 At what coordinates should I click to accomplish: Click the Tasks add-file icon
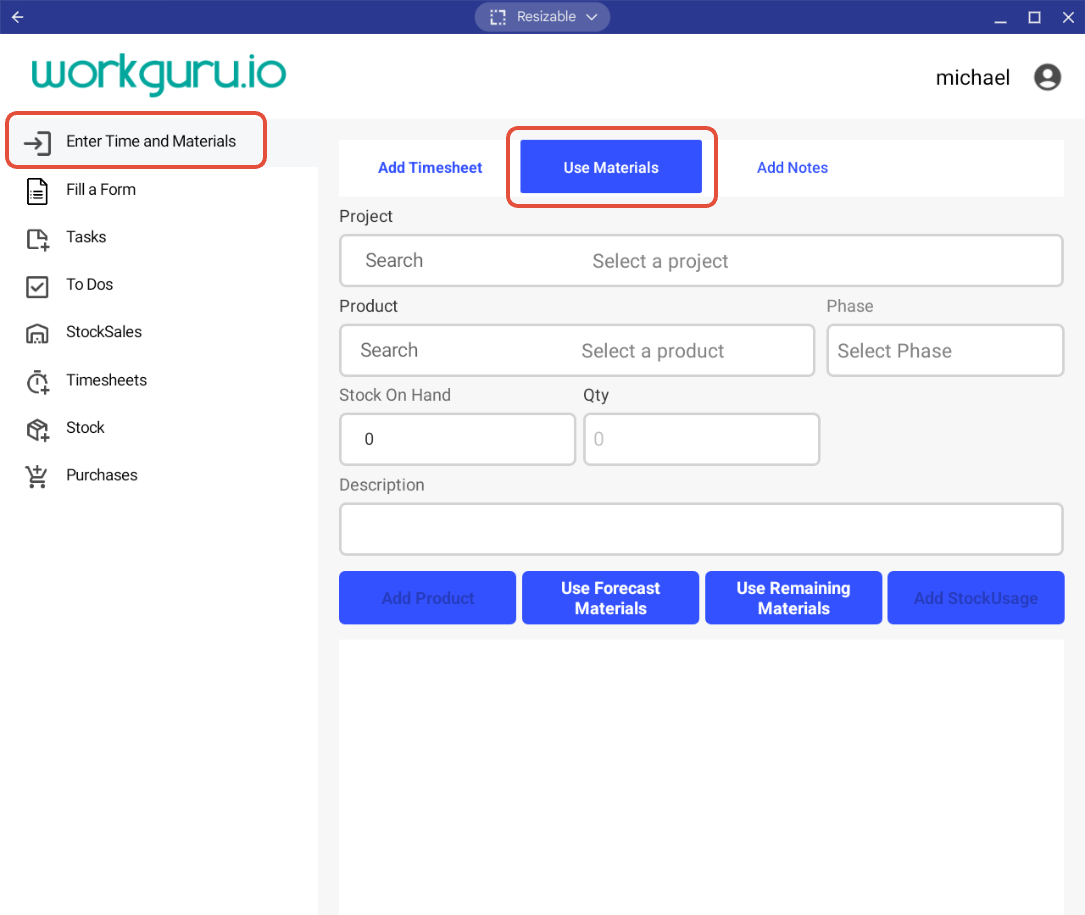tap(37, 239)
